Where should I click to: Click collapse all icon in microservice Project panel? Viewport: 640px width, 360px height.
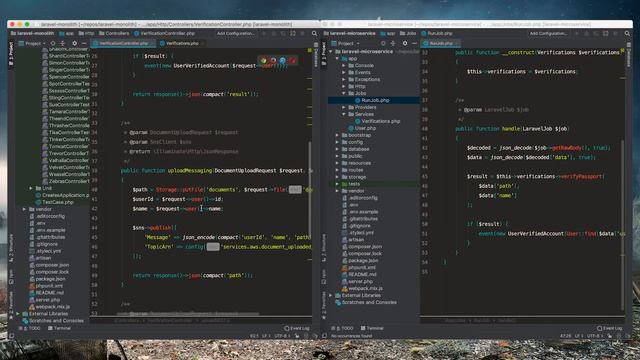click(x=393, y=43)
